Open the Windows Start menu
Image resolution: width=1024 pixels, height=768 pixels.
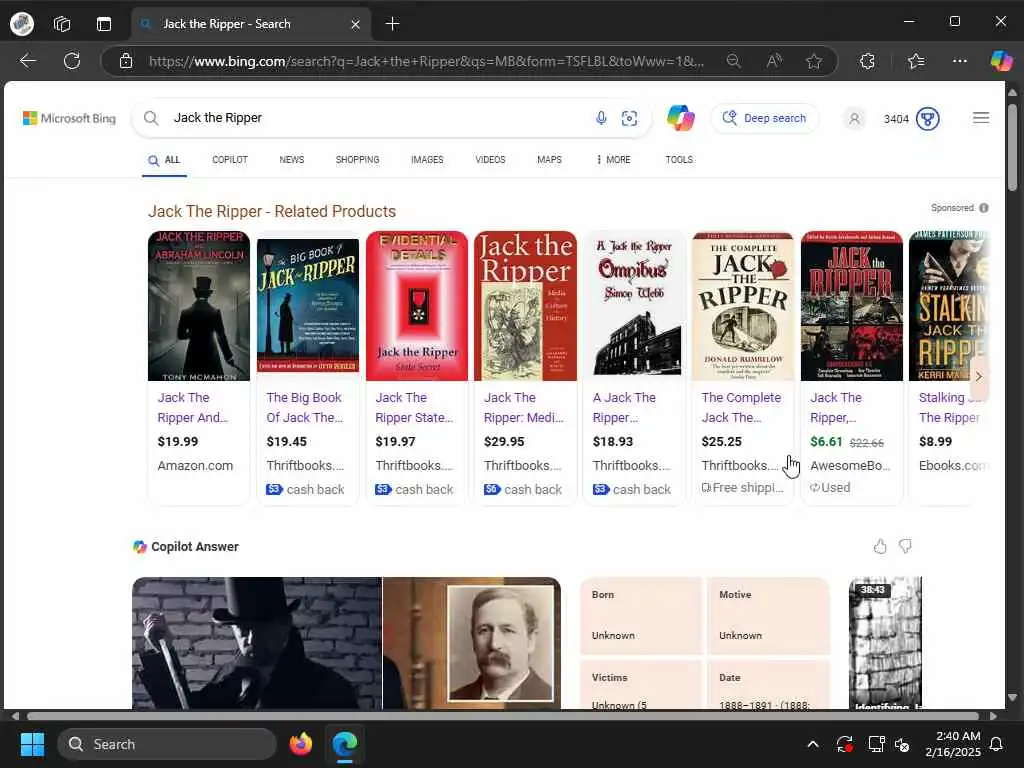[32, 744]
